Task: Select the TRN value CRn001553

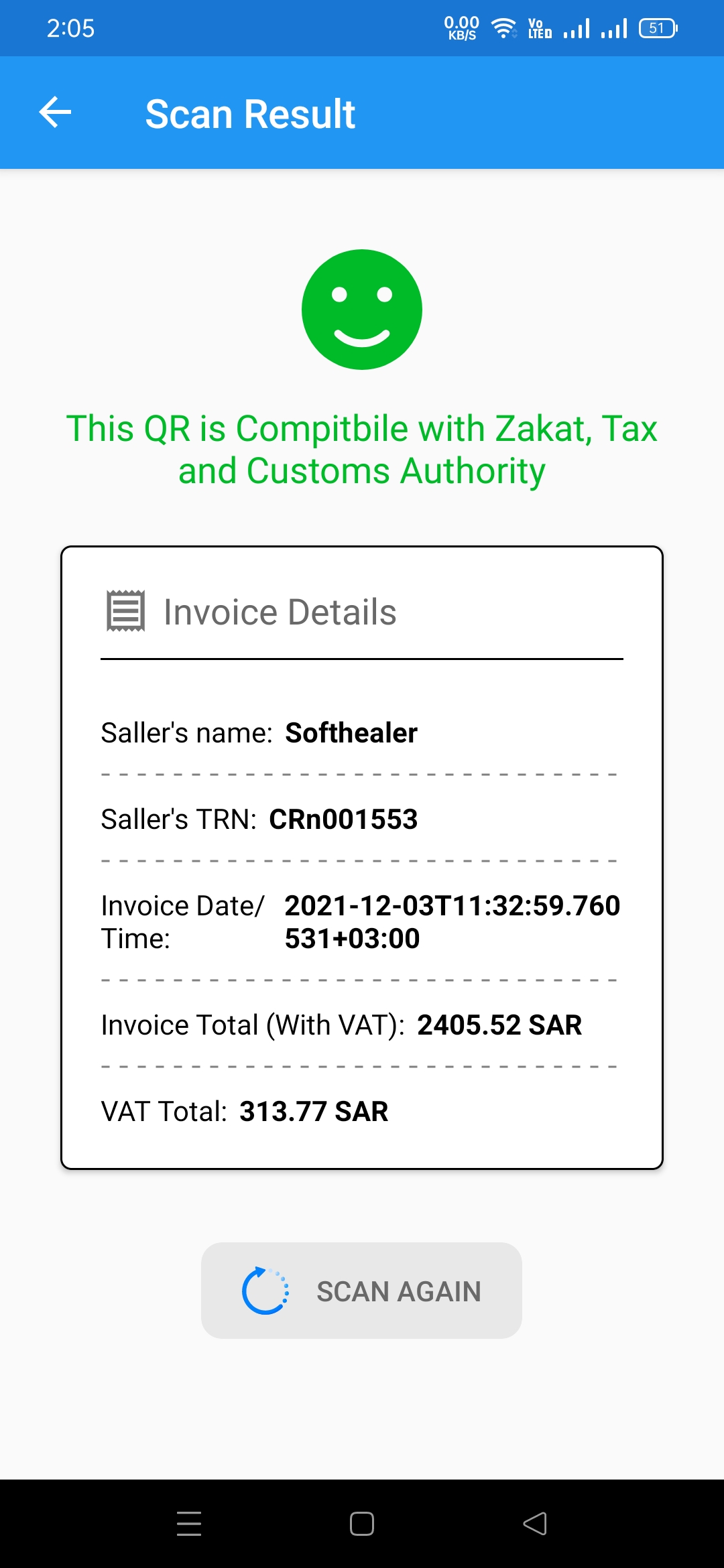Action: pyautogui.click(x=343, y=819)
